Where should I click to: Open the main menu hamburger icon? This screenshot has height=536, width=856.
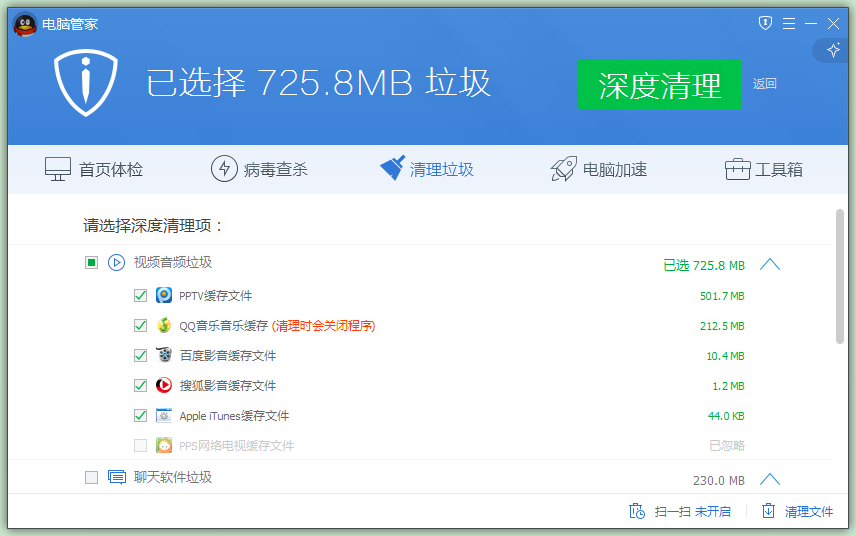[x=789, y=23]
